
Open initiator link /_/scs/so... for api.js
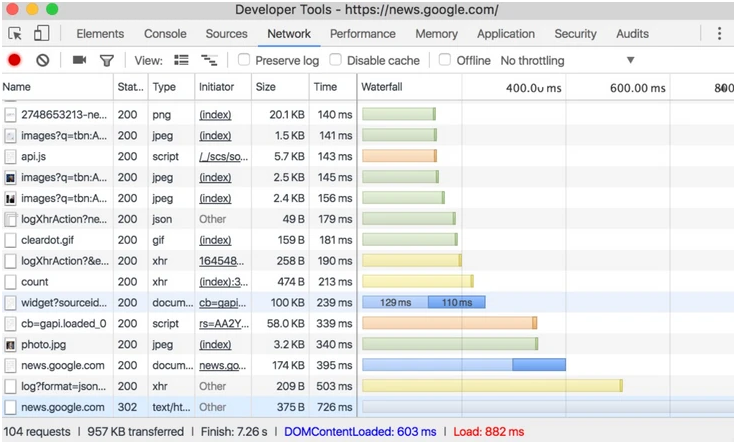(x=224, y=156)
